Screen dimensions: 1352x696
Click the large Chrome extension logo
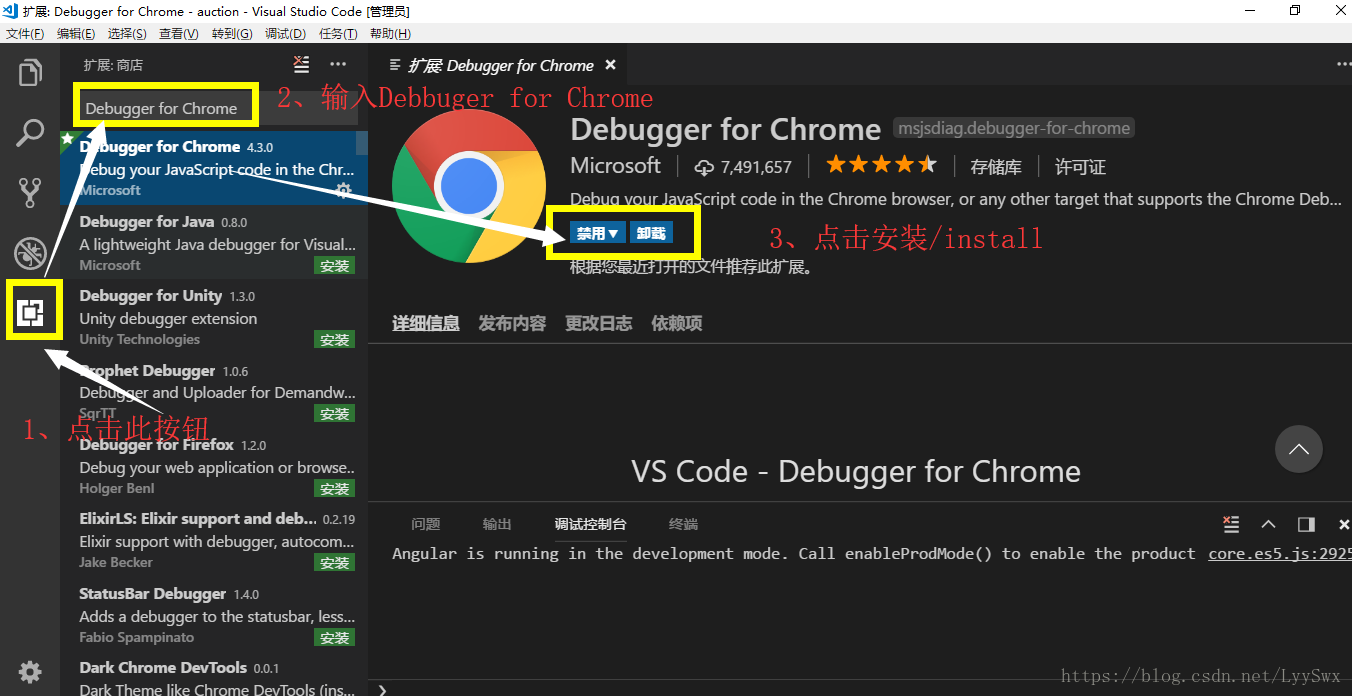click(470, 186)
